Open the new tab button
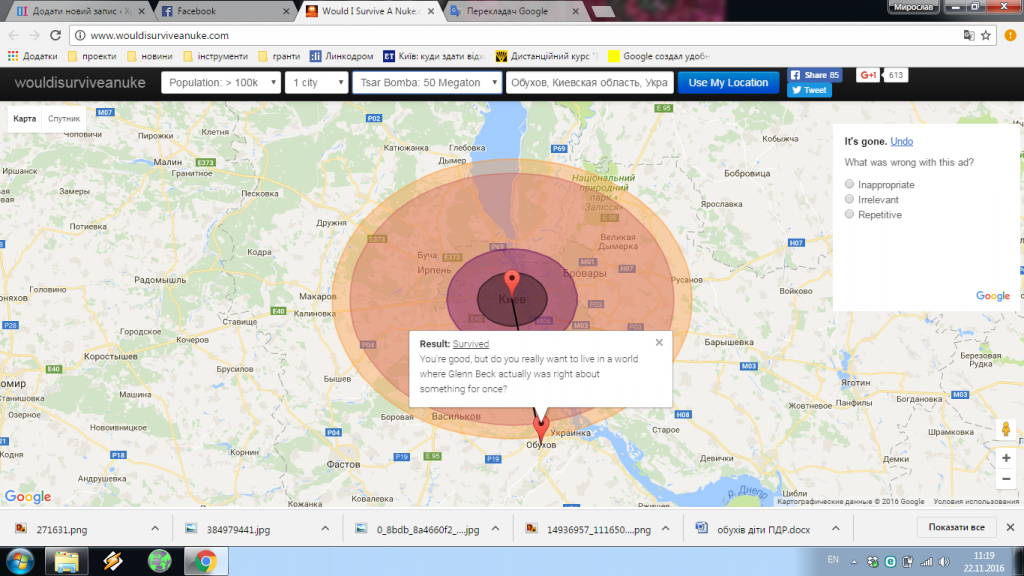This screenshot has height=576, width=1024. tap(603, 12)
